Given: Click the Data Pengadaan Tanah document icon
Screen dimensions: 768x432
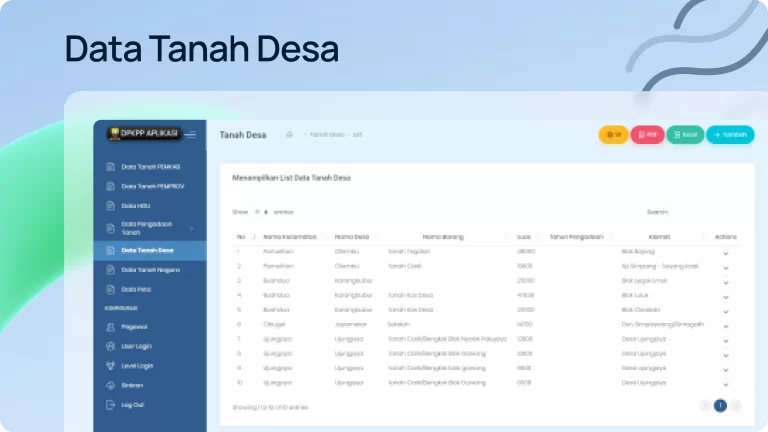Looking at the screenshot, I should pyautogui.click(x=110, y=228).
